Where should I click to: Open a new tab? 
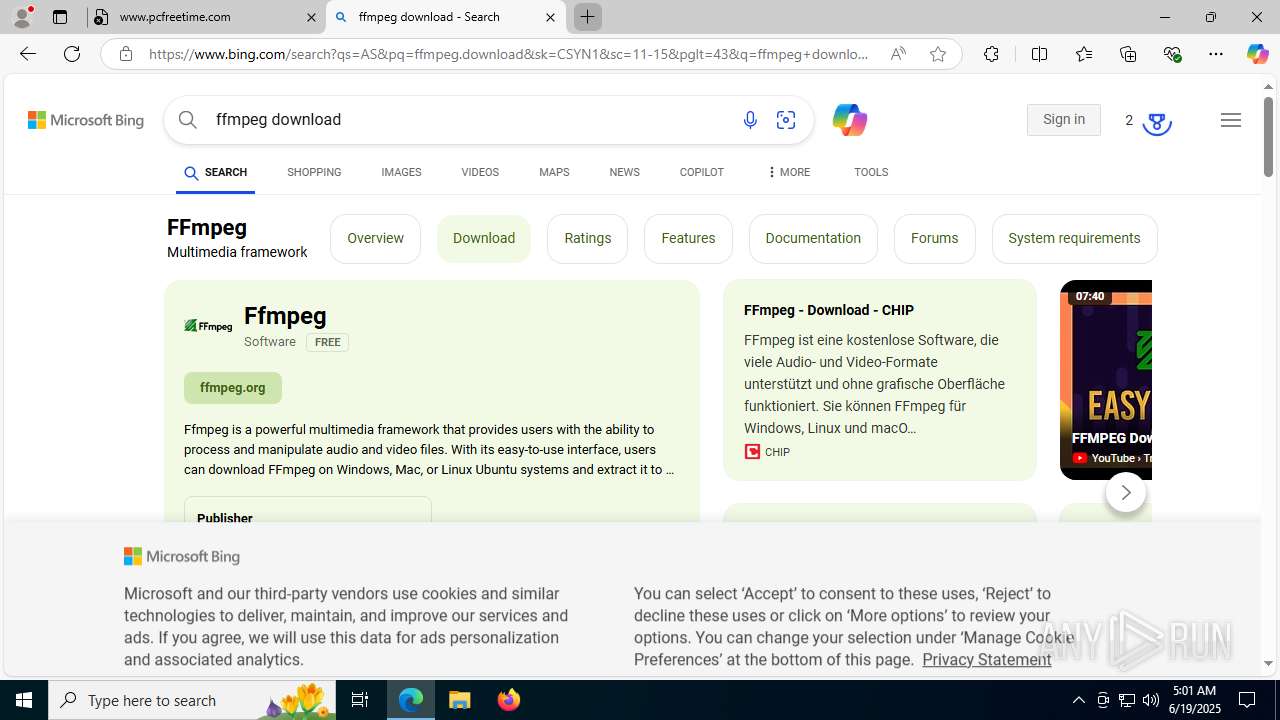(588, 17)
